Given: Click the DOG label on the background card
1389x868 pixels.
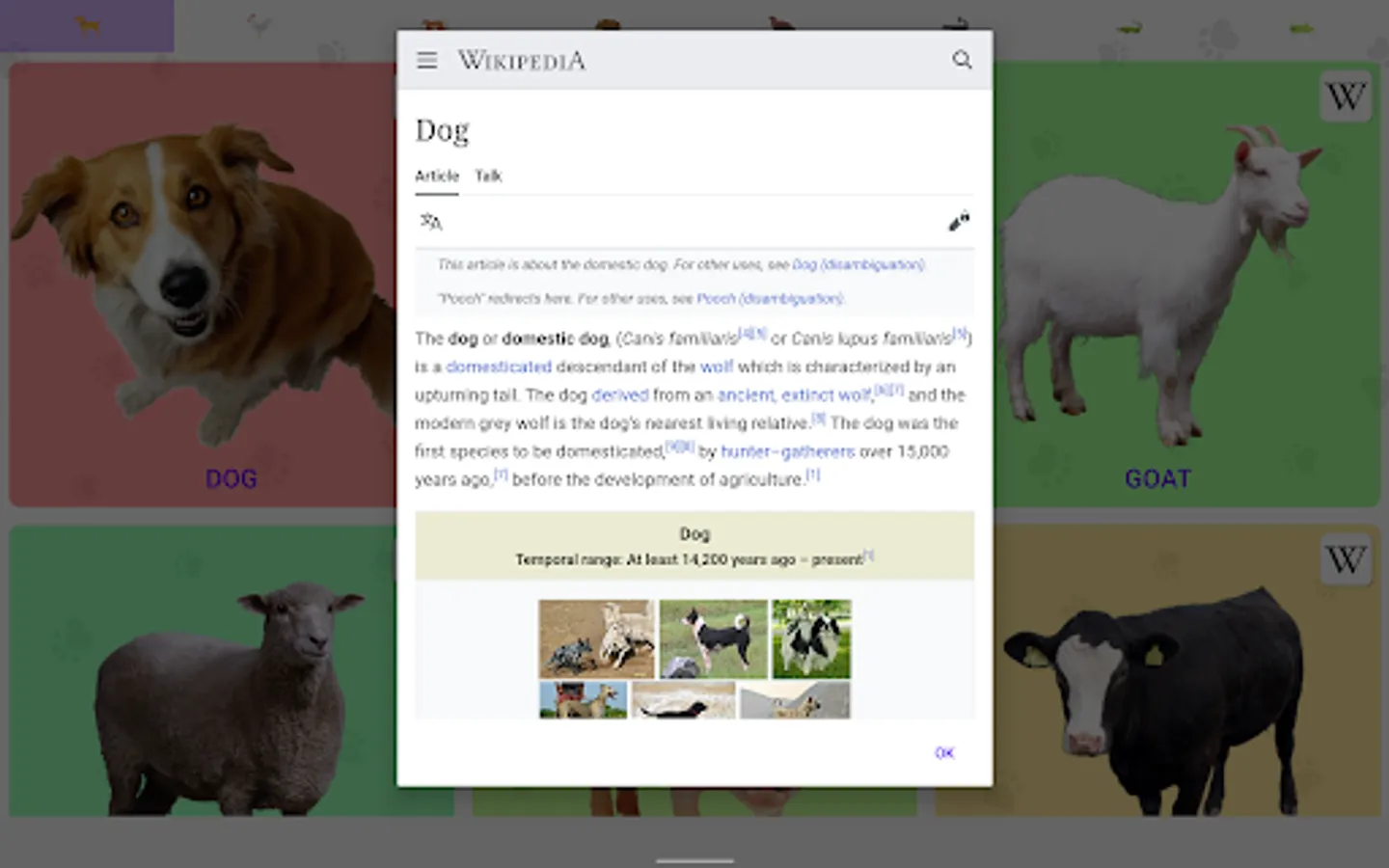Looking at the screenshot, I should pos(231,478).
